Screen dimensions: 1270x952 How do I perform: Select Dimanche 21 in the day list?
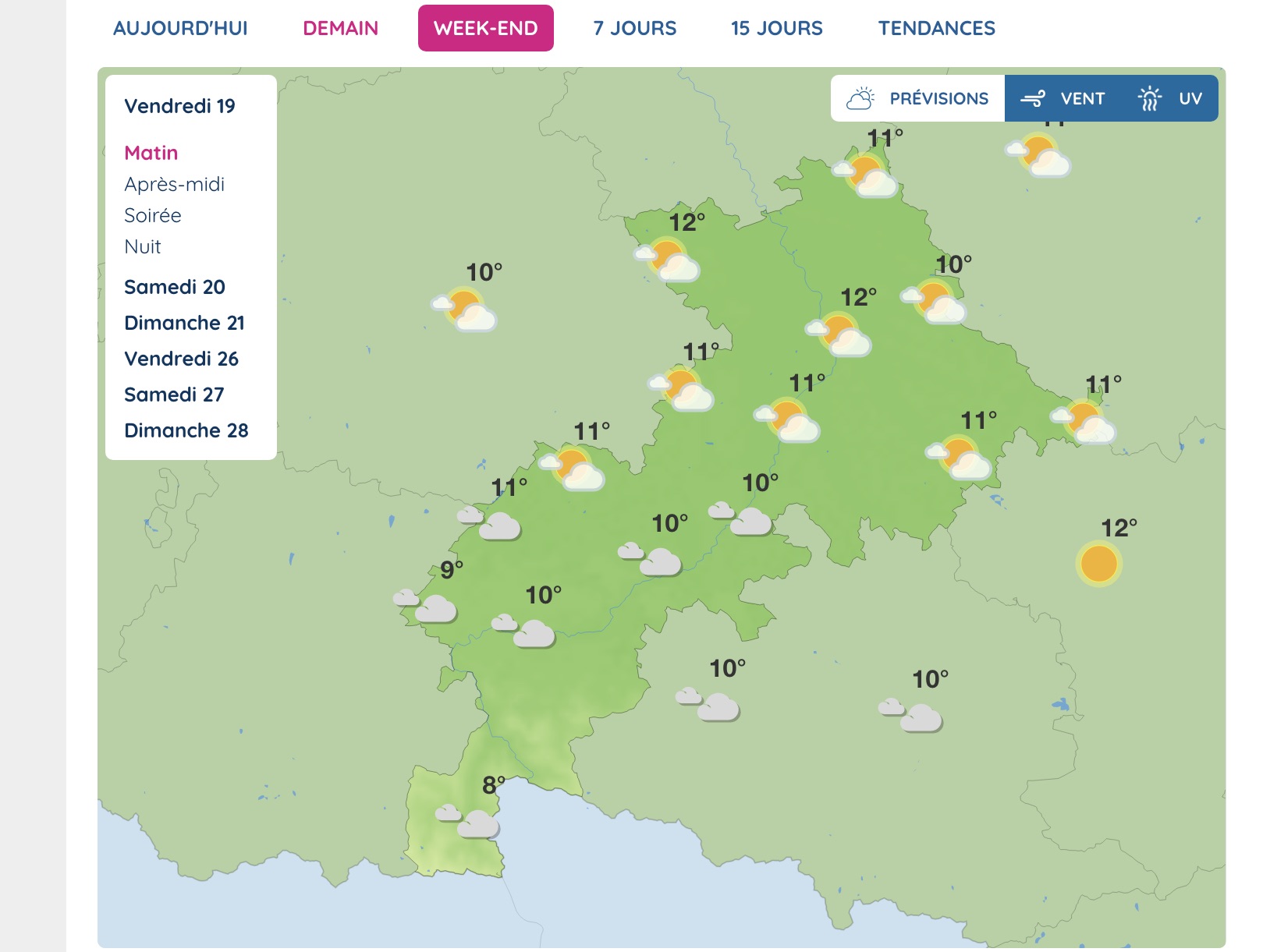184,323
